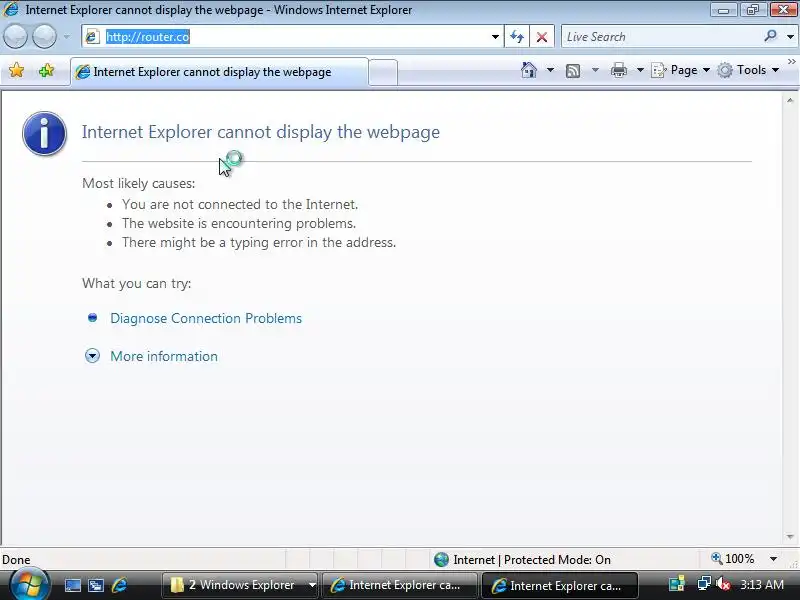Click the red Stop loading icon
Image resolution: width=800 pixels, height=600 pixels.
click(542, 37)
